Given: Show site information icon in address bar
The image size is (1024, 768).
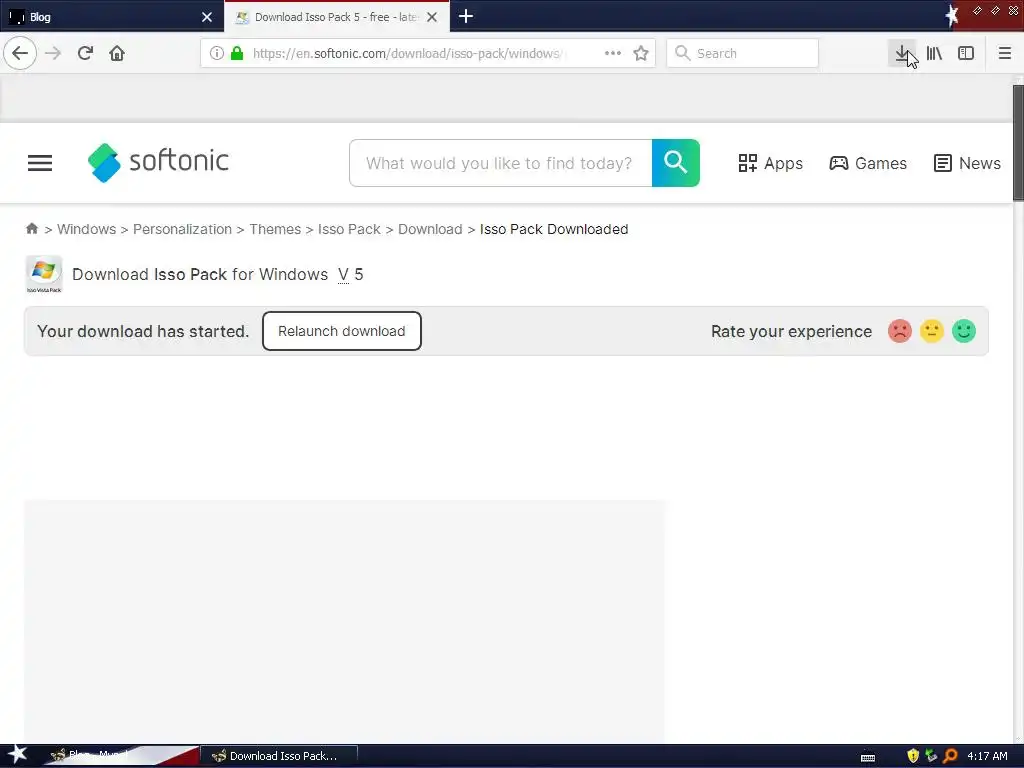Looking at the screenshot, I should pos(217,54).
